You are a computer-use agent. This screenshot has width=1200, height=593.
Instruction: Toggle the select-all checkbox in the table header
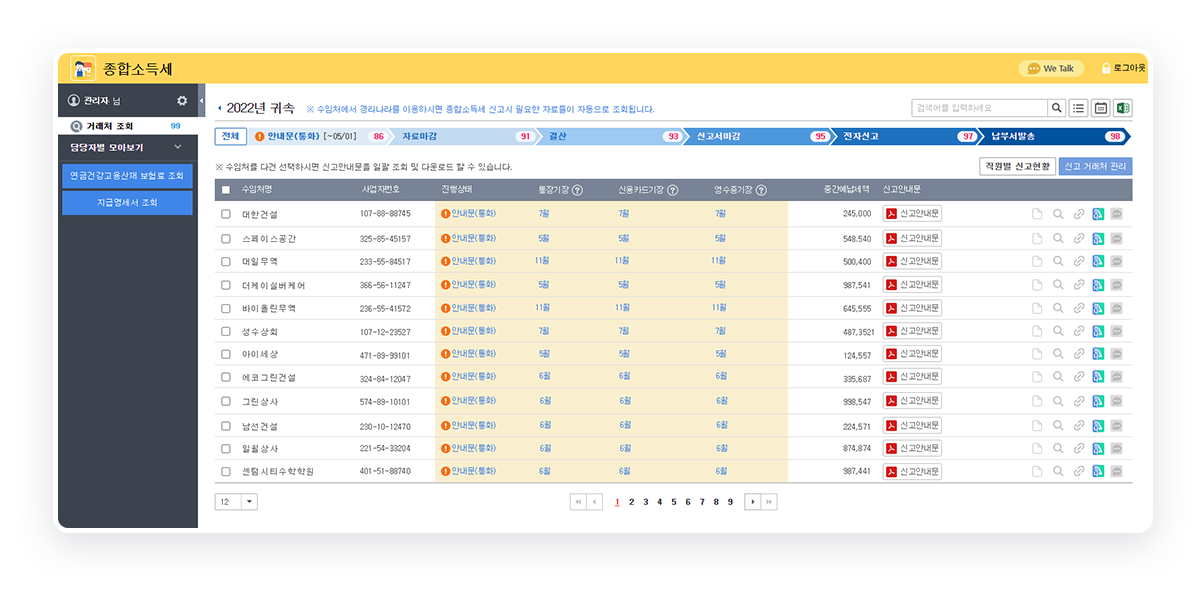(226, 190)
